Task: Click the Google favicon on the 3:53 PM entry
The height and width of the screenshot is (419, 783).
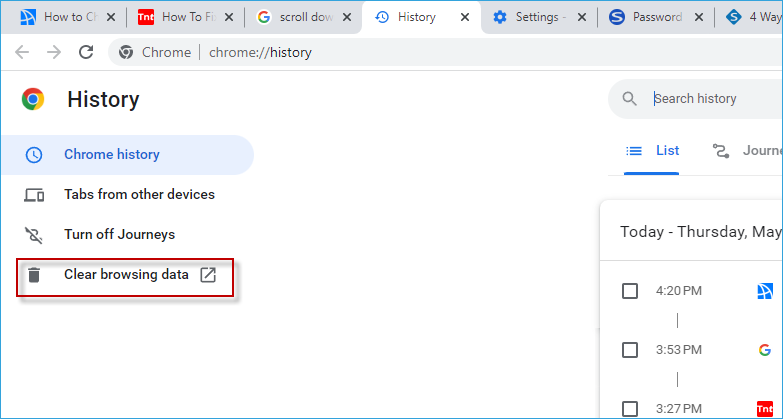Action: click(x=765, y=350)
